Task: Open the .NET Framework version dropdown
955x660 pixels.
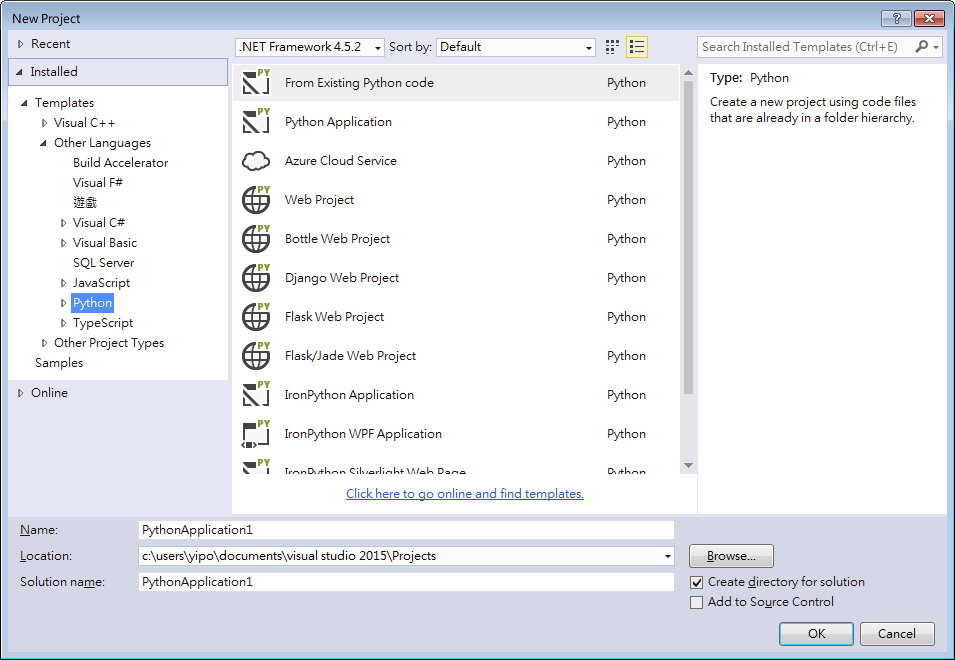Action: click(310, 47)
